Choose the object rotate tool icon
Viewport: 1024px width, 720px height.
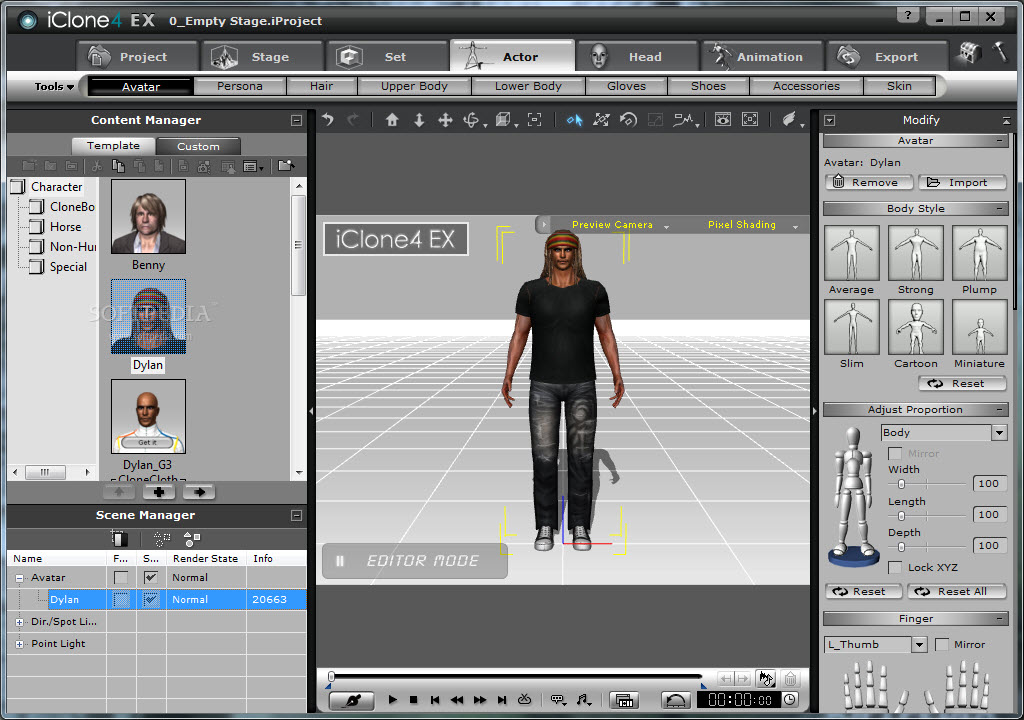click(x=628, y=120)
